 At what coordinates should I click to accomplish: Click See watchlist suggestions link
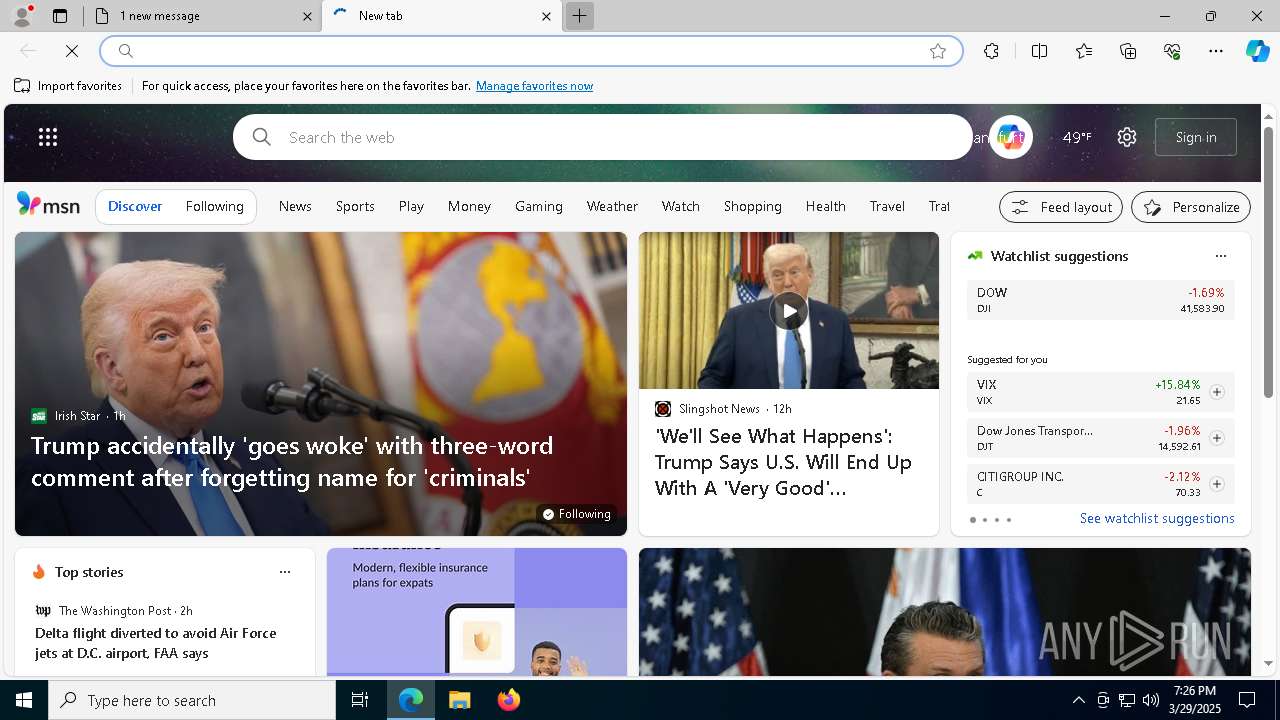pos(1157,518)
